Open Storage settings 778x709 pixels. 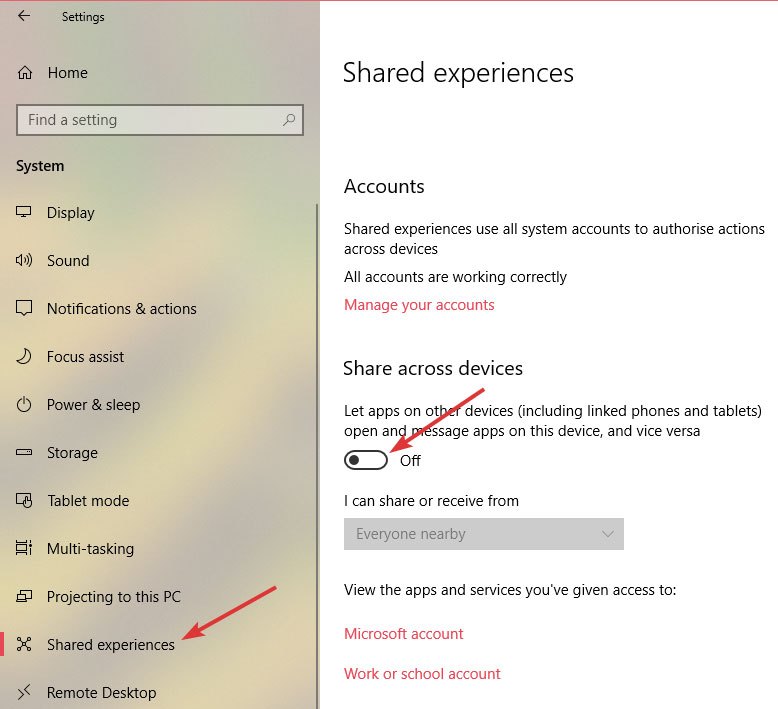(72, 453)
